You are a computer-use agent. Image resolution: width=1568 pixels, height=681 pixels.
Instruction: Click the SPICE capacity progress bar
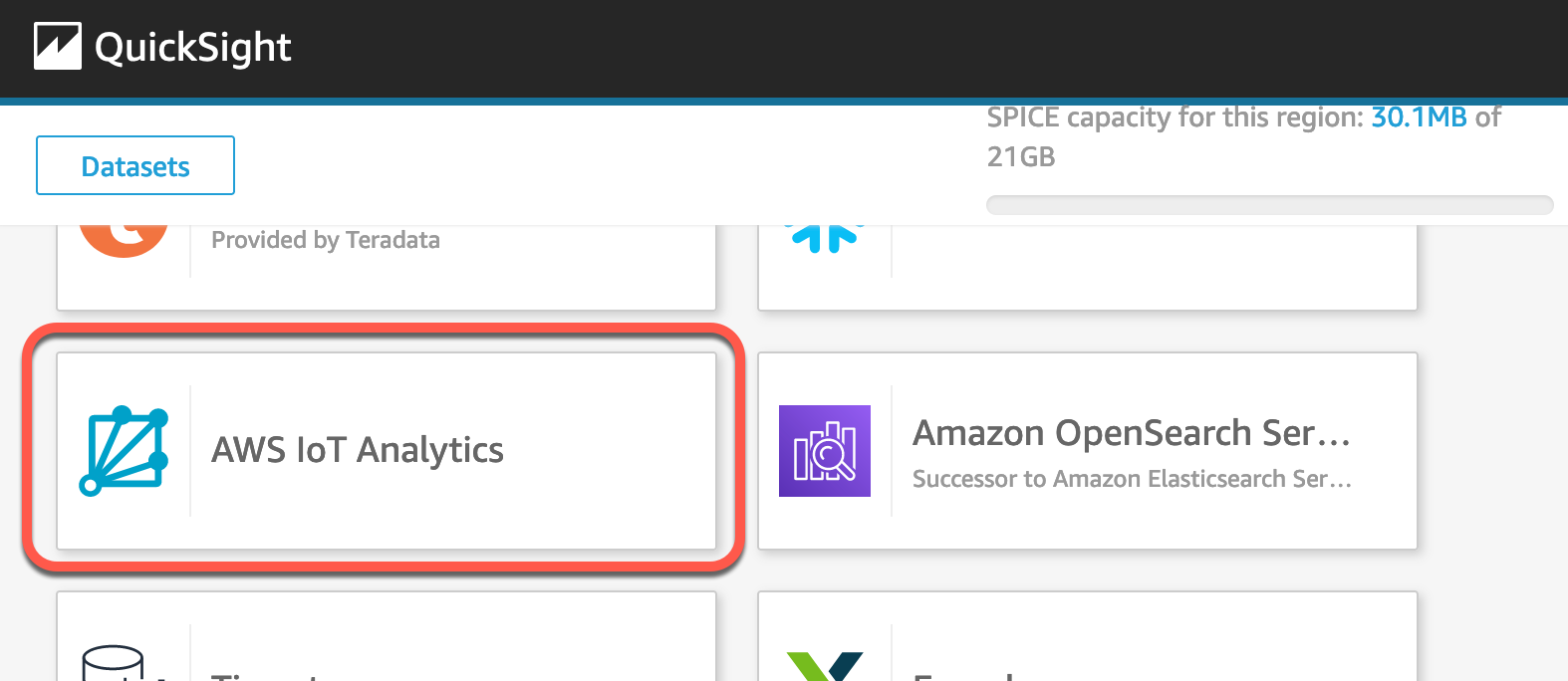pyautogui.click(x=1268, y=204)
